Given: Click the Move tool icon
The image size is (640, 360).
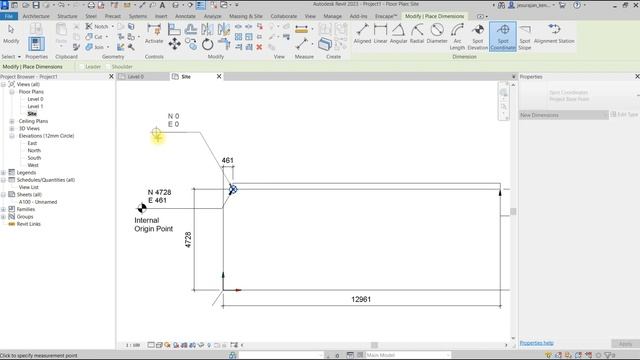Looking at the screenshot, I should [175, 44].
